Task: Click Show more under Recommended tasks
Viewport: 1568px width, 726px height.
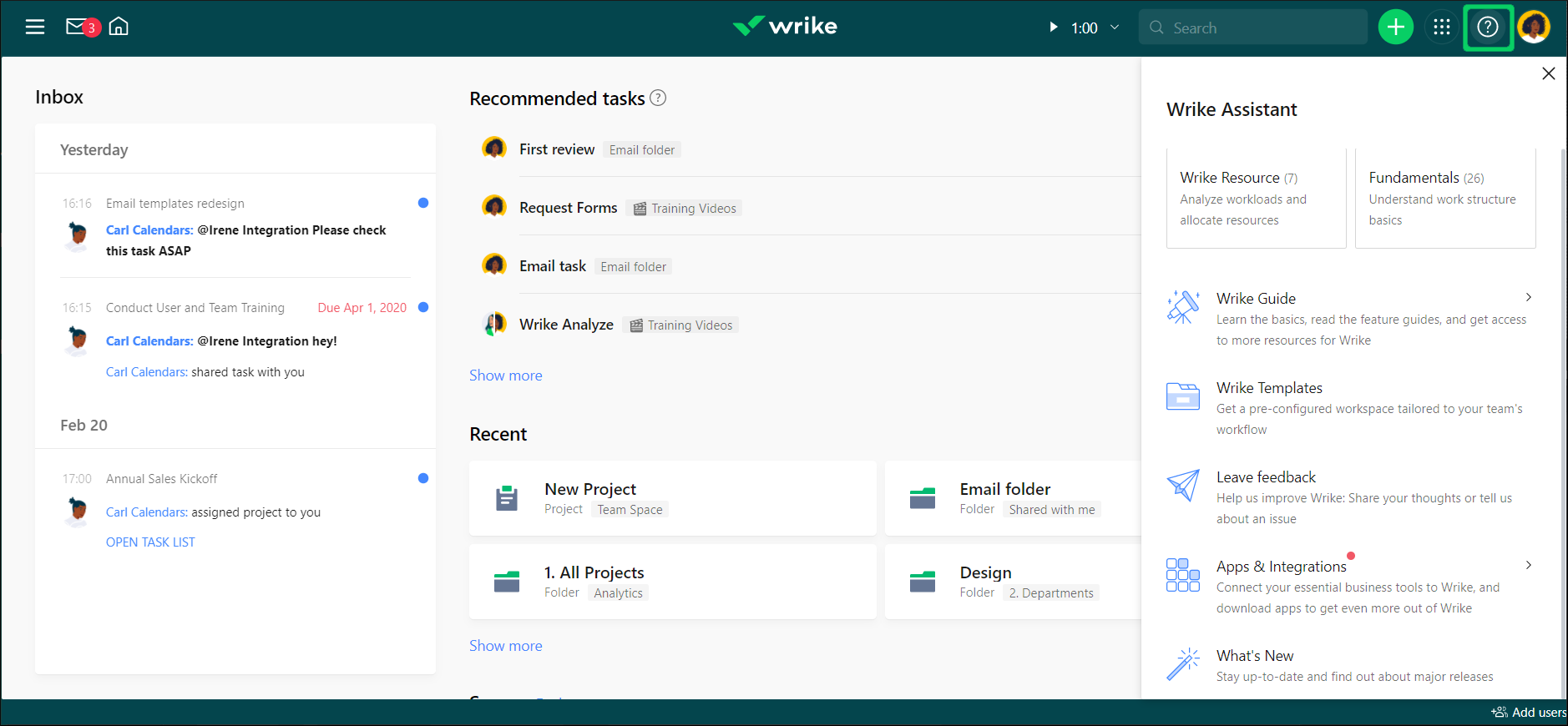Action: (506, 376)
